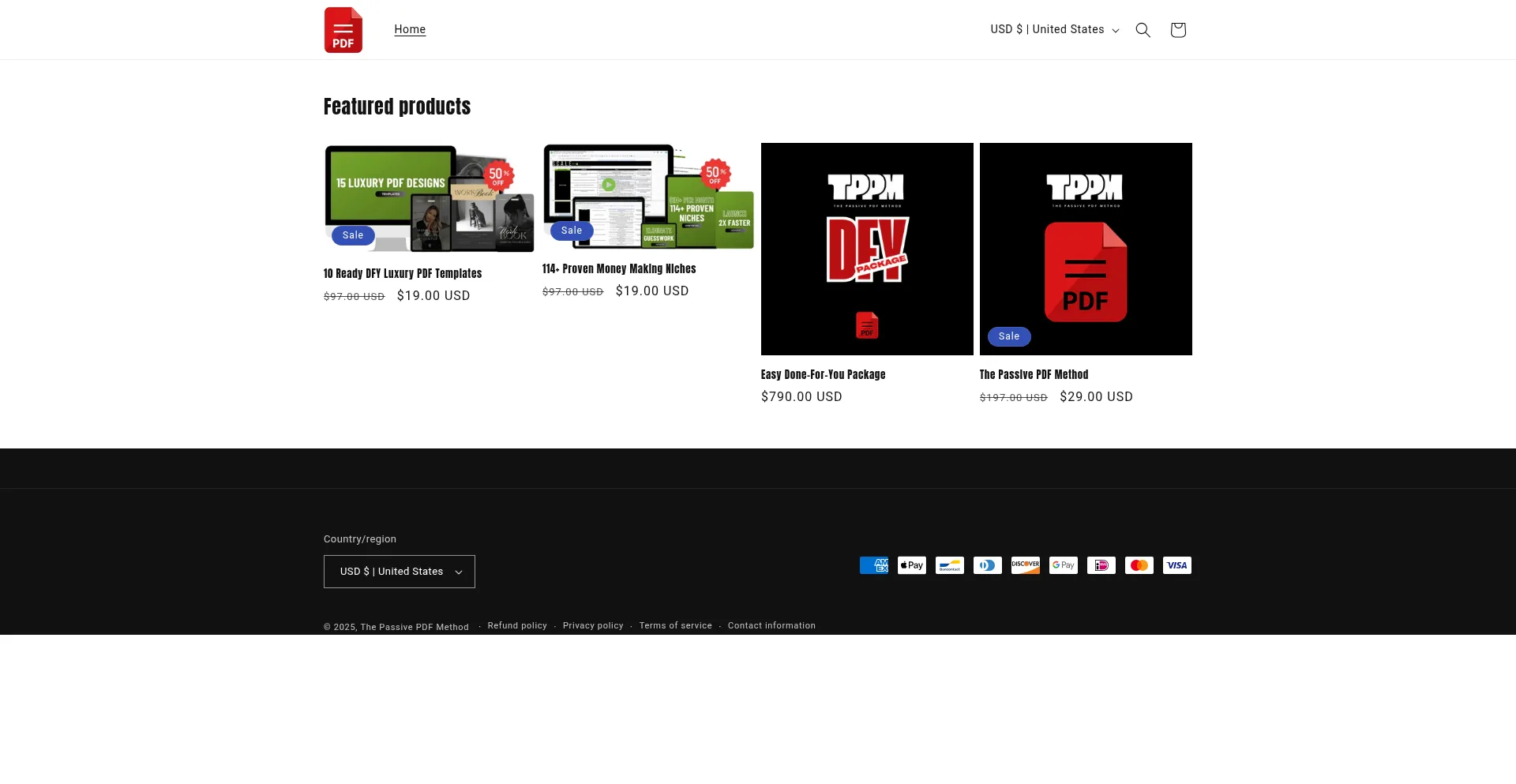The height and width of the screenshot is (784, 1516).
Task: Visit the Terms of service link
Action: (x=675, y=625)
